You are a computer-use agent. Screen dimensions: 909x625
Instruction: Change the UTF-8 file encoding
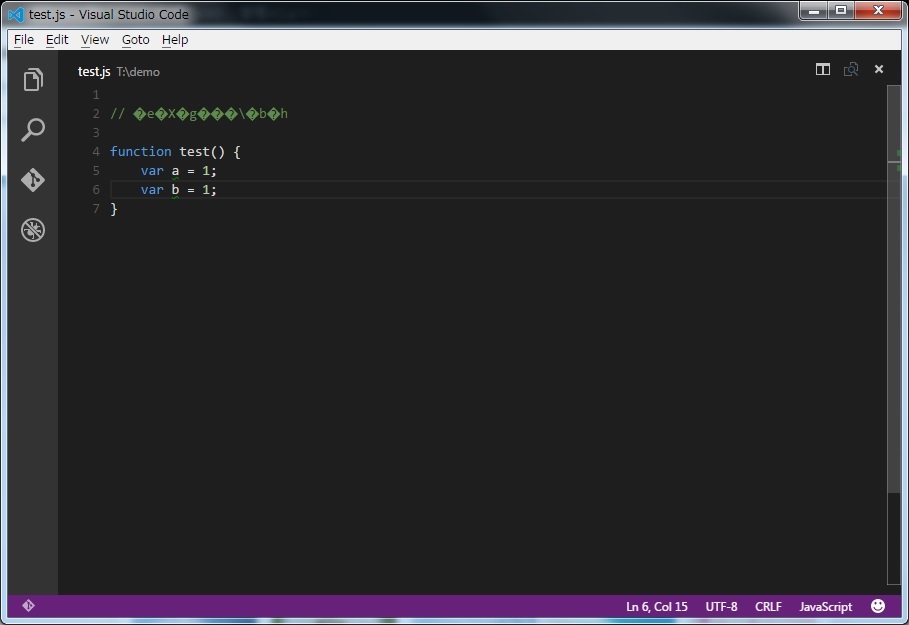pyautogui.click(x=721, y=606)
